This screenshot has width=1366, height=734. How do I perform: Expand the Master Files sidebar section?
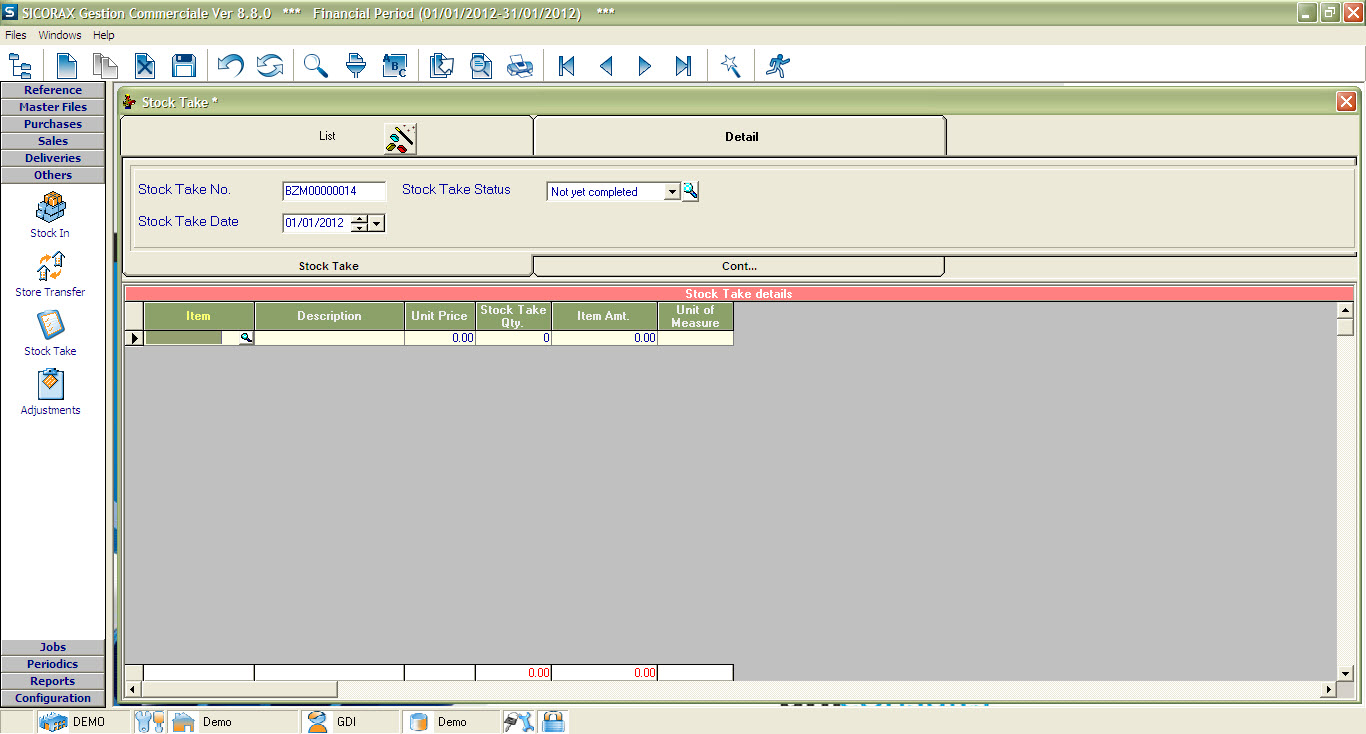(53, 107)
